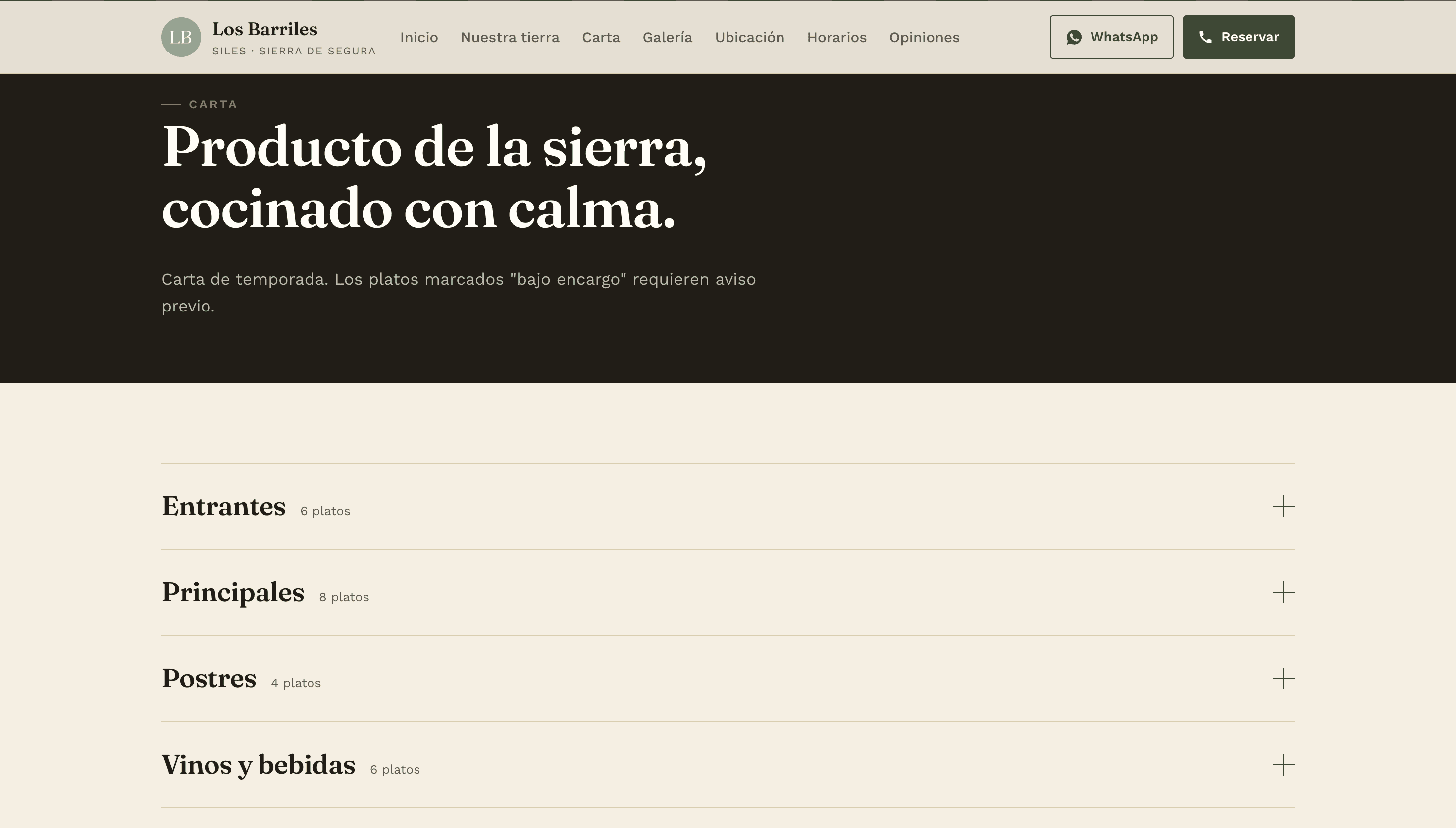Viewport: 1456px width, 828px height.
Task: Click the CARTA eyebrow label
Action: pyautogui.click(x=213, y=104)
